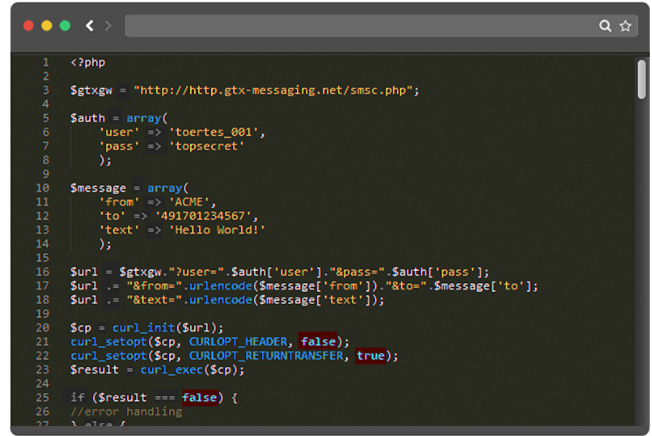Click line number 16 in the gutter
Viewport: 652px width, 436px height.
tap(42, 272)
